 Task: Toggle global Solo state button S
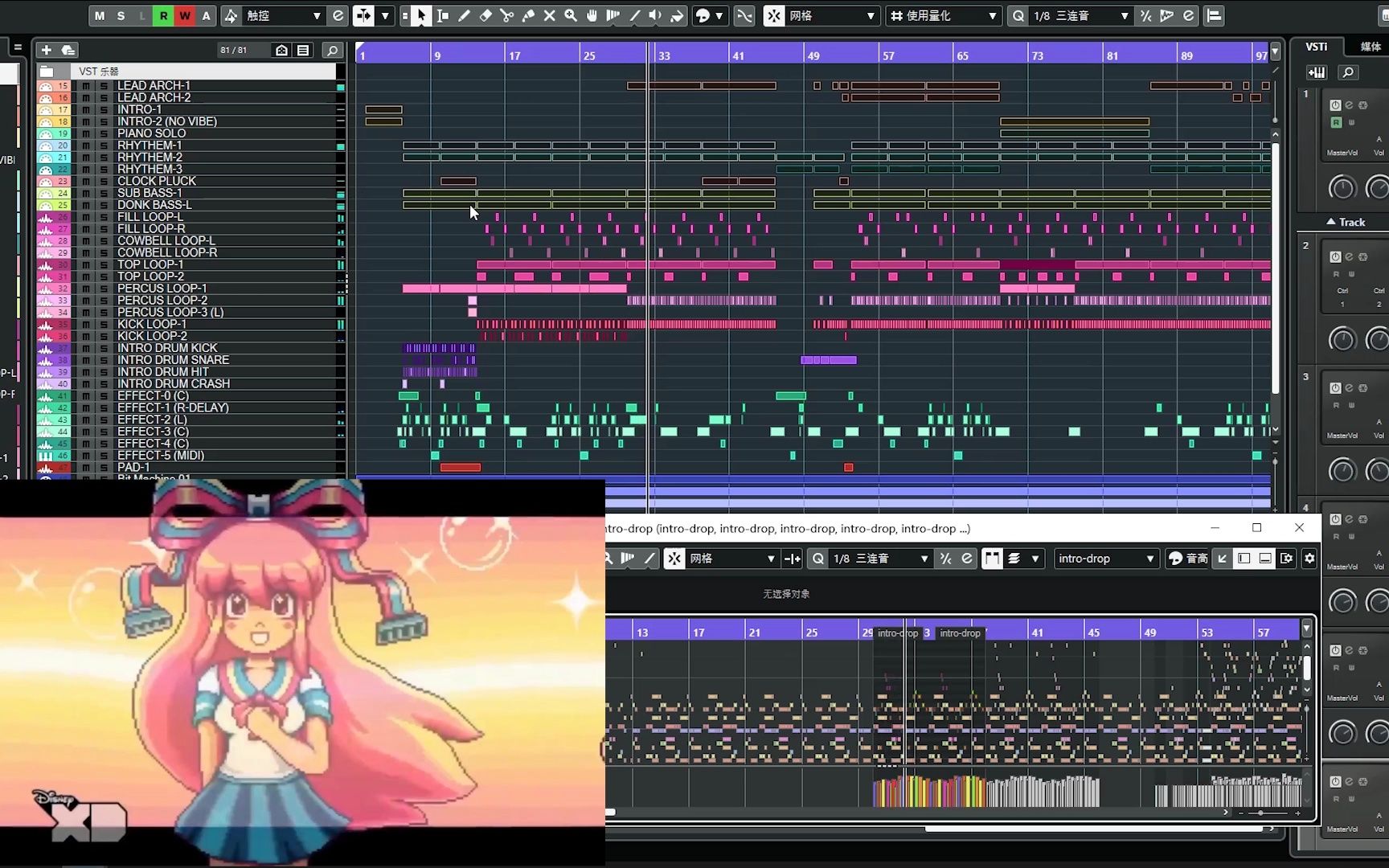[x=121, y=15]
